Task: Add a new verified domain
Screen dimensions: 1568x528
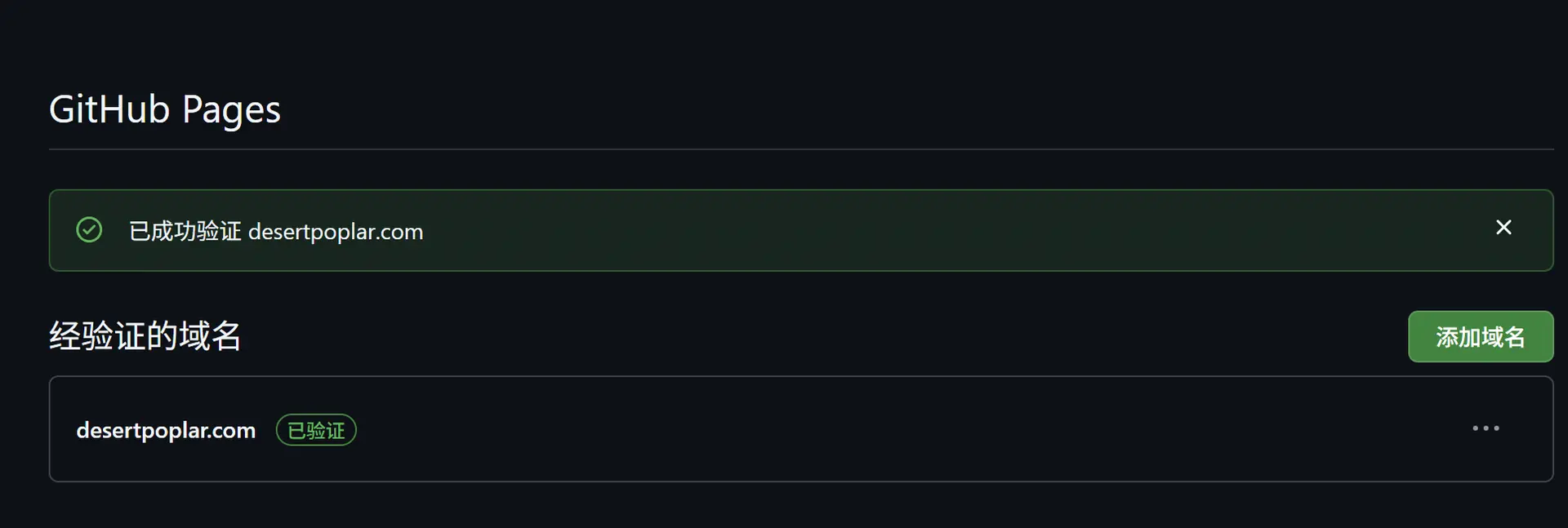Action: click(x=1481, y=336)
